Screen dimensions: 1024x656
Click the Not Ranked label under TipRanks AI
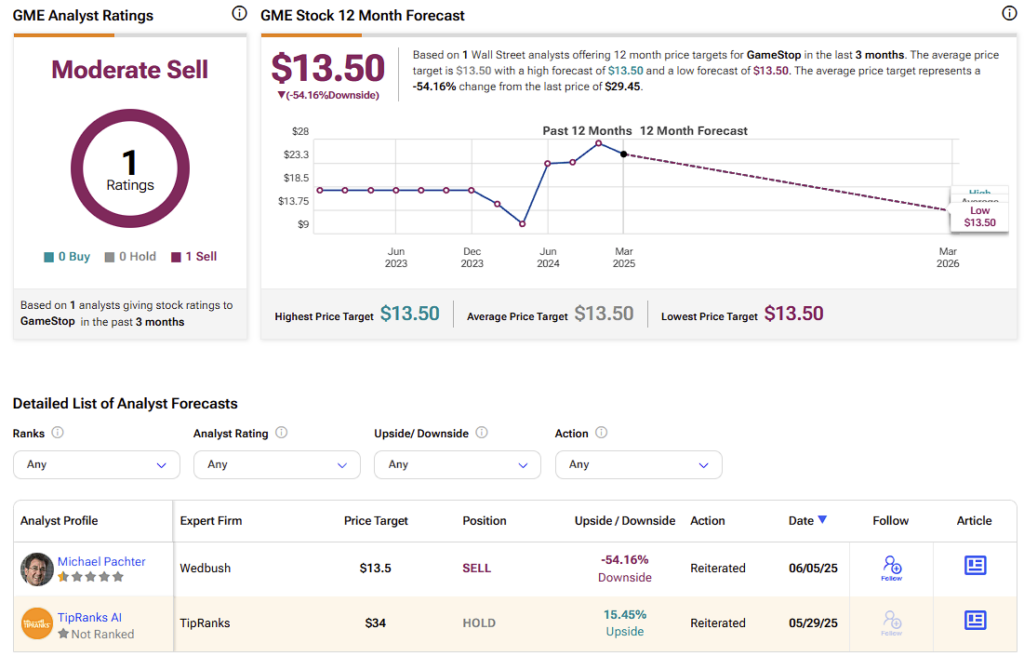coord(103,634)
